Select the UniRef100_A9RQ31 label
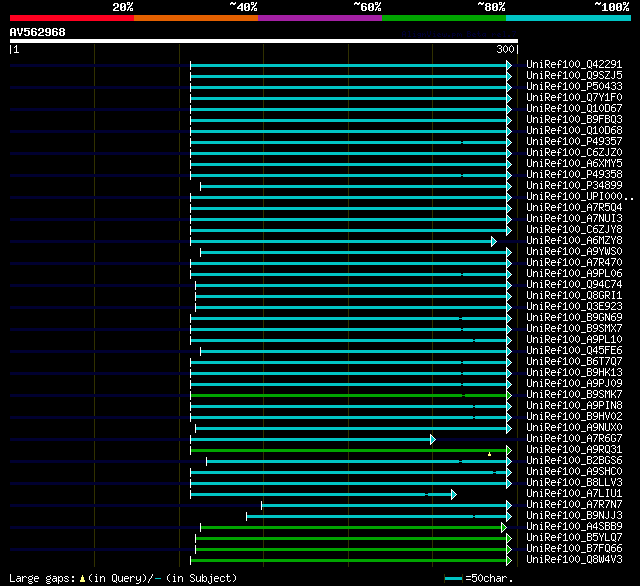Viewport: 640px width, 586px height. pos(574,450)
